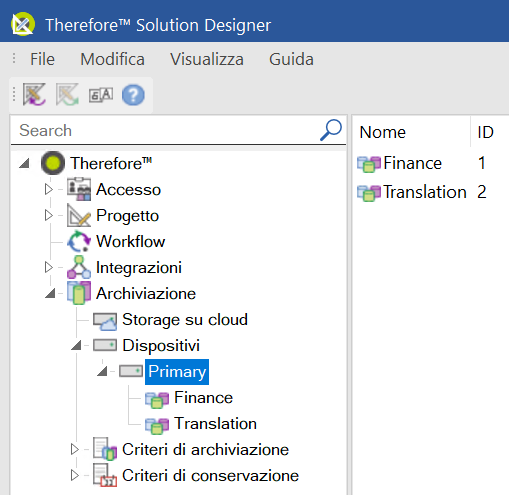
Task: Click ID value 2 in Translation row
Action: (482, 192)
